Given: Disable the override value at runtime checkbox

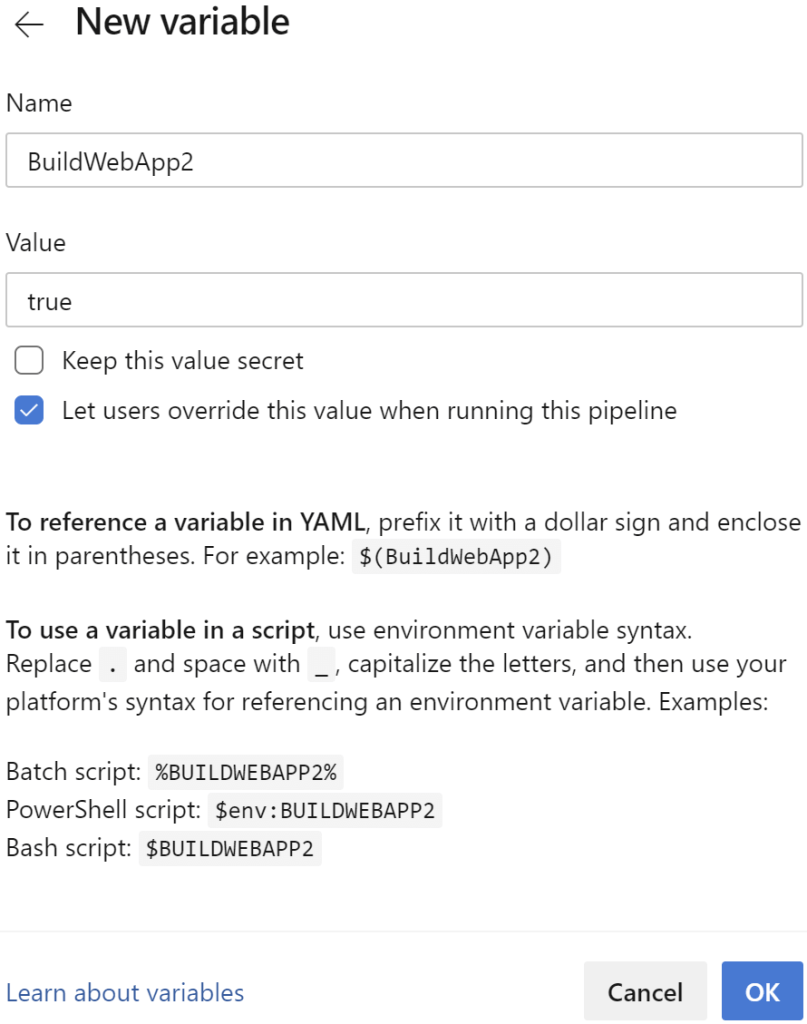Looking at the screenshot, I should click(28, 410).
